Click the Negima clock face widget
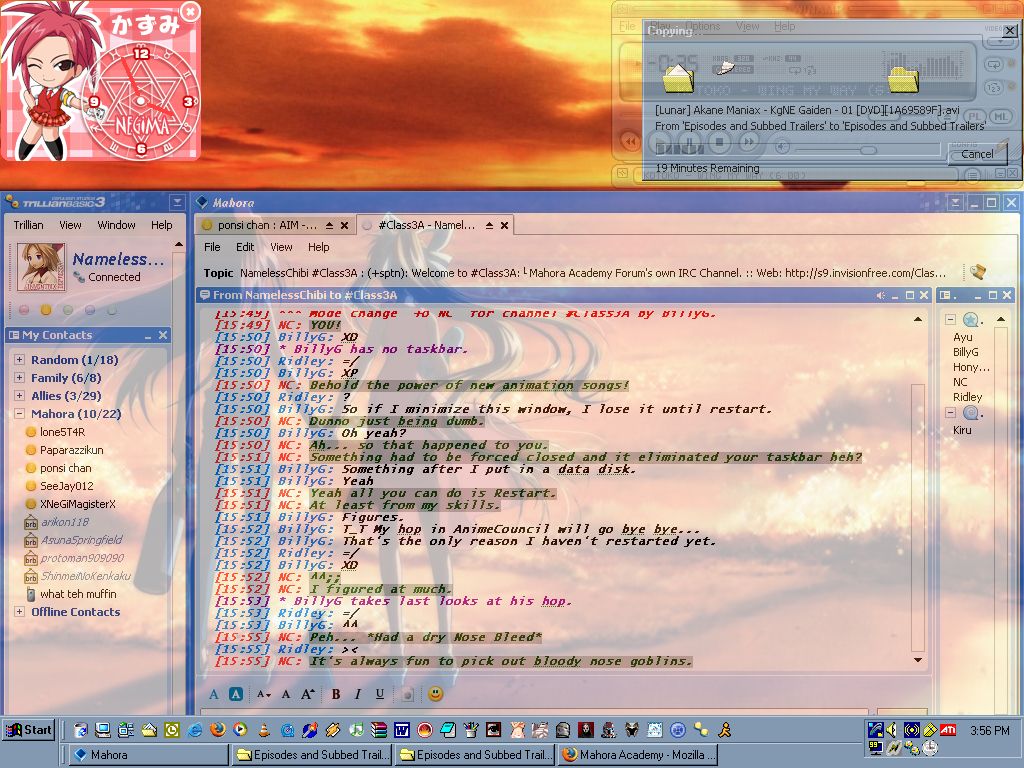Screen dimensions: 1024x768 click(141, 102)
